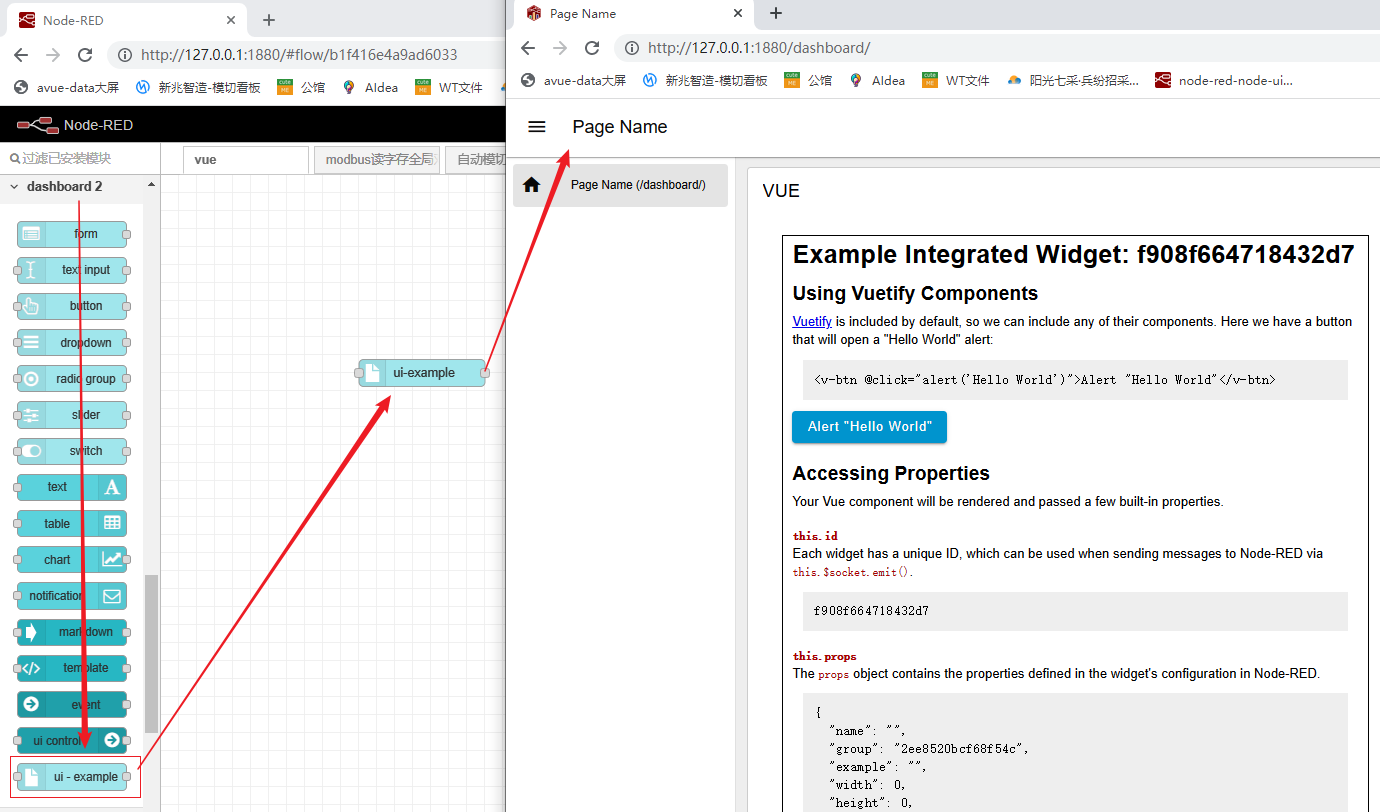Open the AIdea bookmark in Node-RED window
This screenshot has width=1380, height=812.
[x=370, y=88]
